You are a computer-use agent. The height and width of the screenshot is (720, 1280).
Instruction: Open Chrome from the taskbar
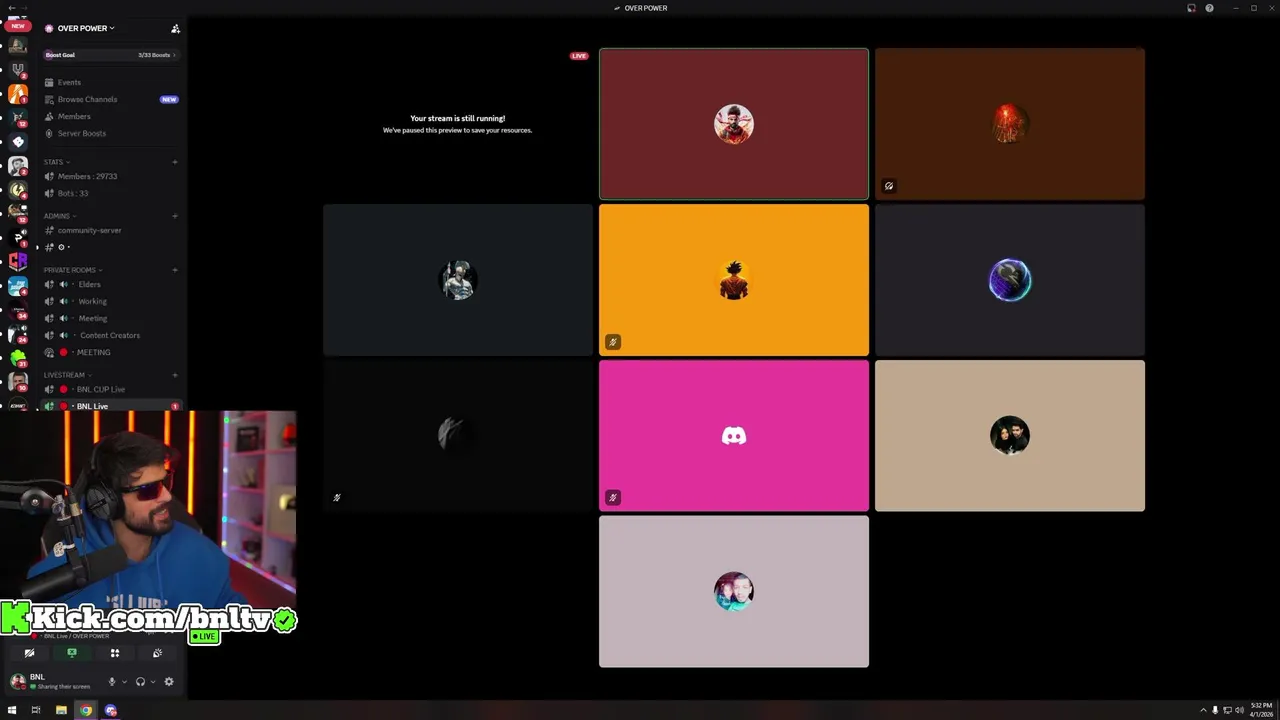coord(86,711)
